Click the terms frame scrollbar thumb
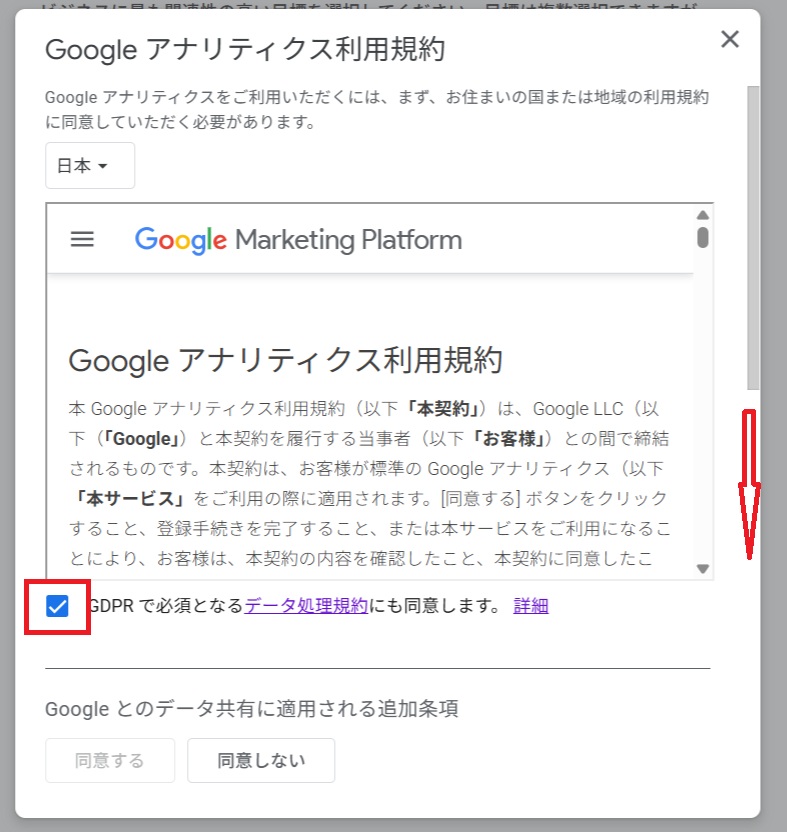 [703, 237]
